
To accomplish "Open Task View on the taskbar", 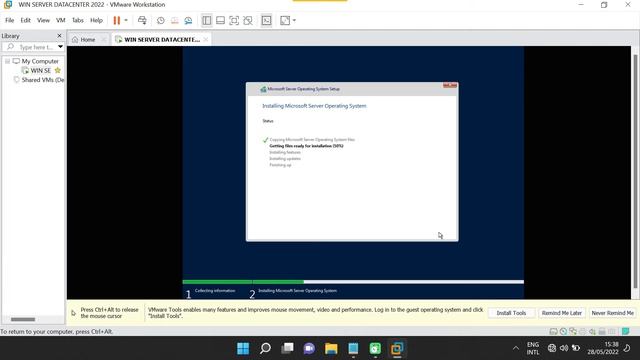I will point(287,348).
